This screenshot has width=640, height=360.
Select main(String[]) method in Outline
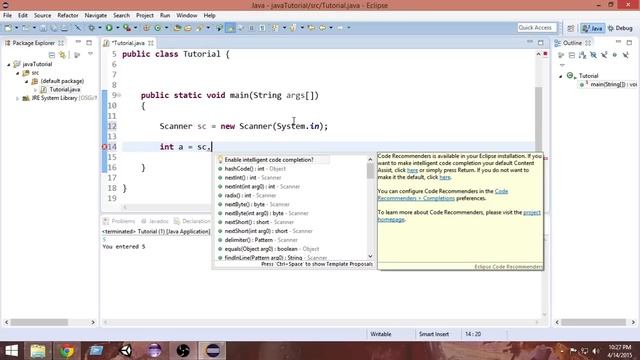pos(608,84)
